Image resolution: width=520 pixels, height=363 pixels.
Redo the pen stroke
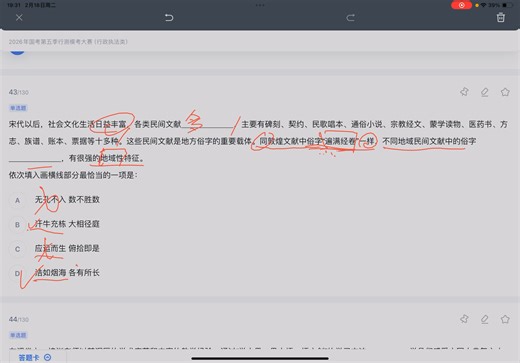350,17
